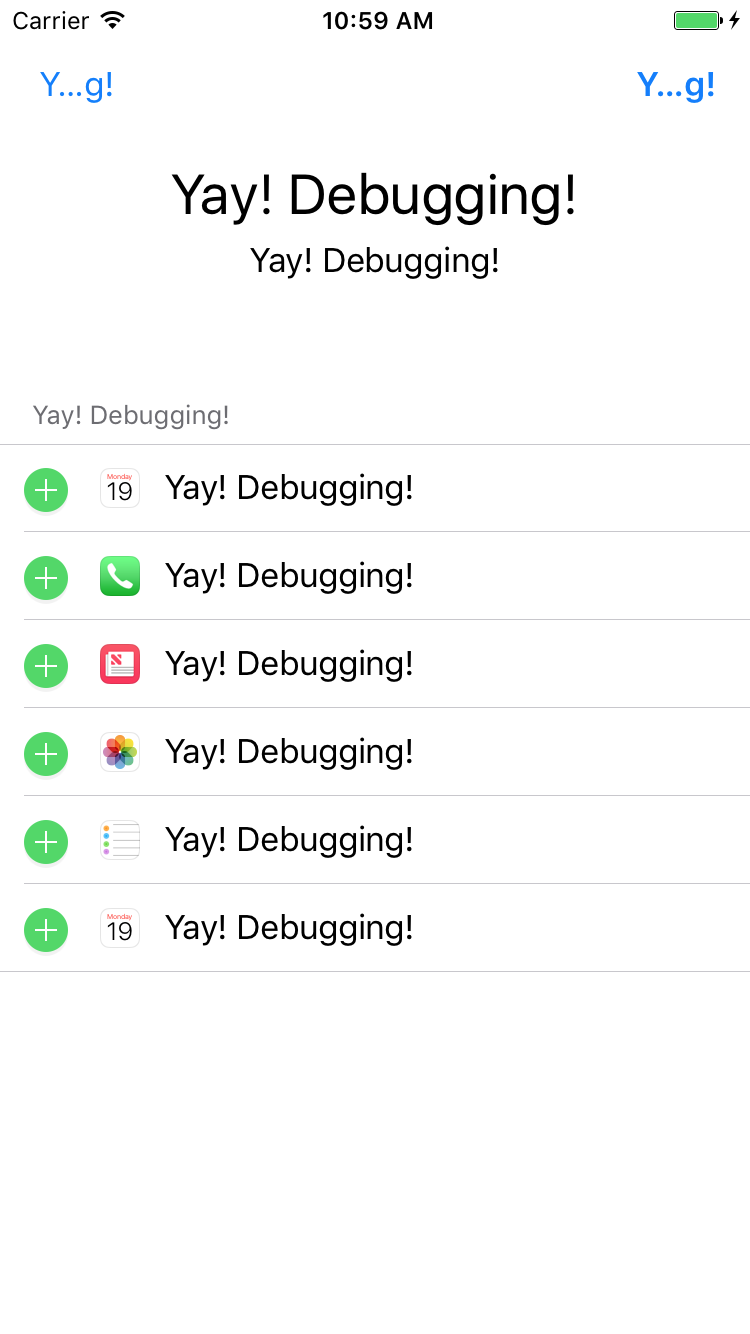This screenshot has height=1334, width=750.
Task: Tap the Calendar icon showing Monday 19 in last row
Action: pos(119,928)
